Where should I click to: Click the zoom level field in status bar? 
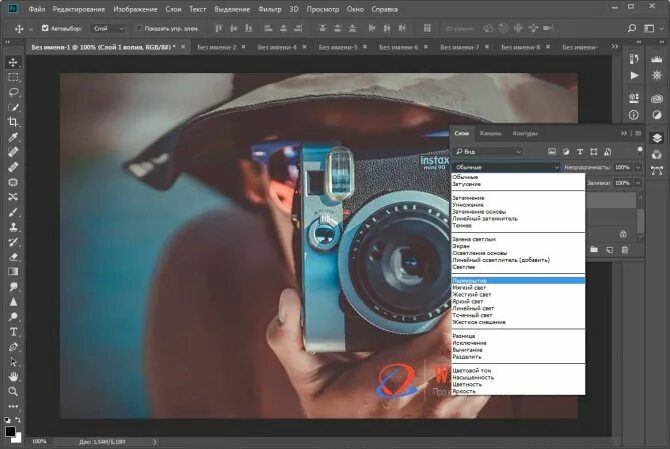[x=40, y=442]
